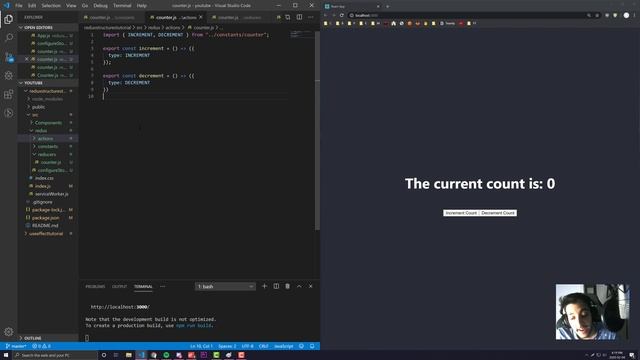Split the editor to the right
The width and height of the screenshot is (640, 360).
[x=299, y=17]
